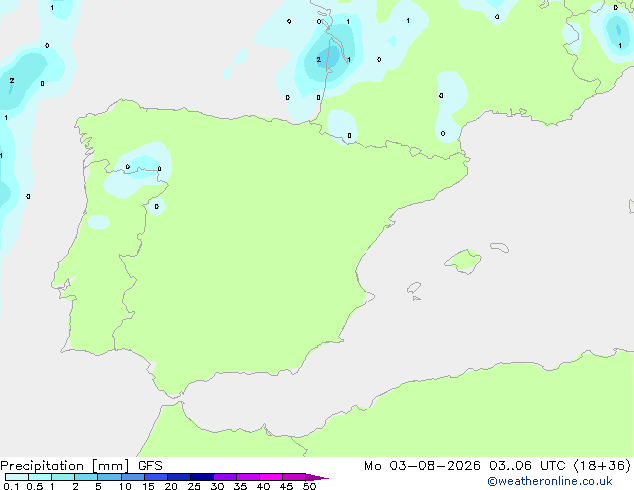Pick the 2–5 mm legend swatch

point(86,477)
